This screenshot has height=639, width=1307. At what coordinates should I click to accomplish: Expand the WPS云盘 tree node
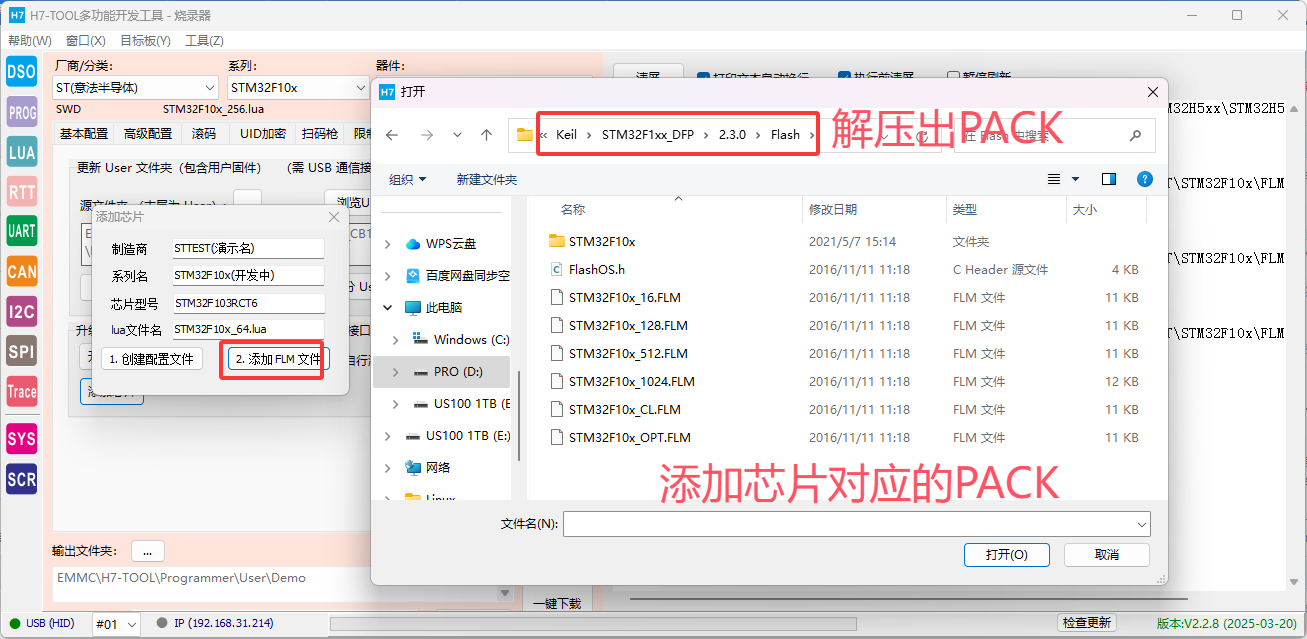[388, 243]
